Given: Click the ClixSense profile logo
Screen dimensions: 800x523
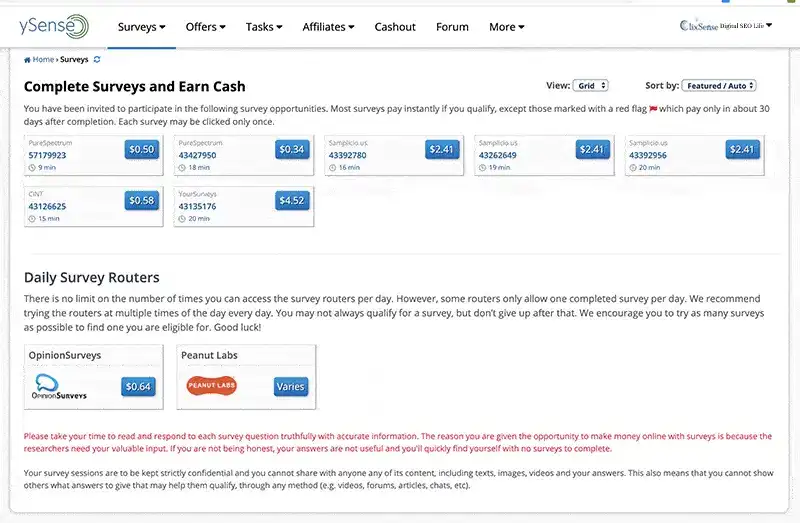Looking at the screenshot, I should [x=724, y=25].
